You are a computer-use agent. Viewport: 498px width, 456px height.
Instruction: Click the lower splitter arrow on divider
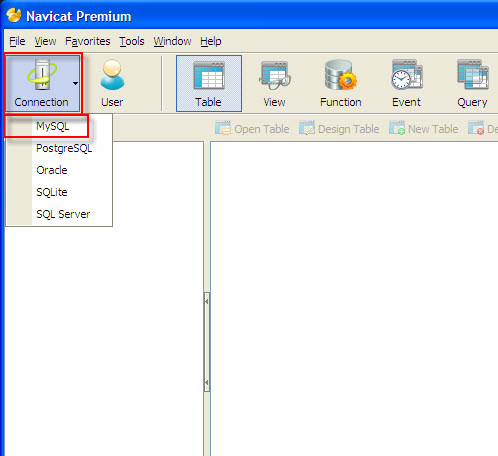(x=207, y=382)
